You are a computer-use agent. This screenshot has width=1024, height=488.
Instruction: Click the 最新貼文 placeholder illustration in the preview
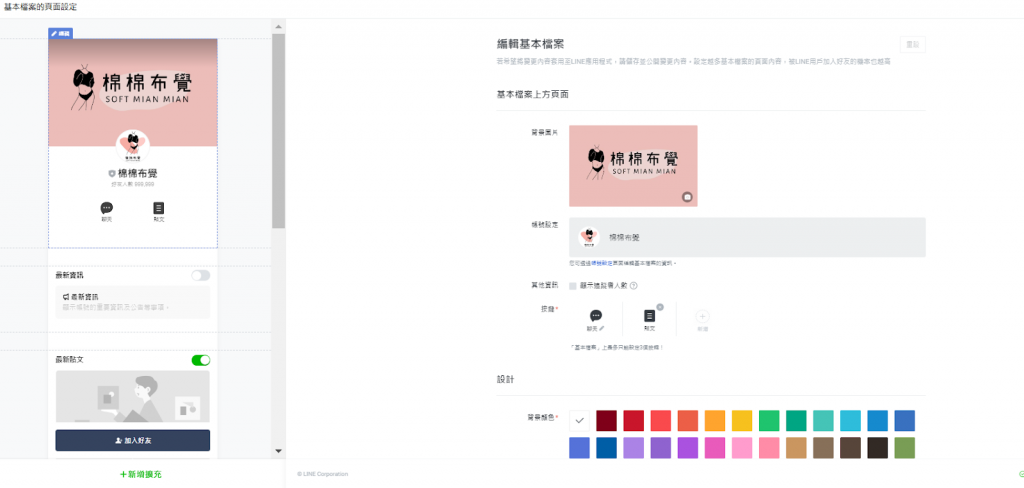(x=133, y=397)
